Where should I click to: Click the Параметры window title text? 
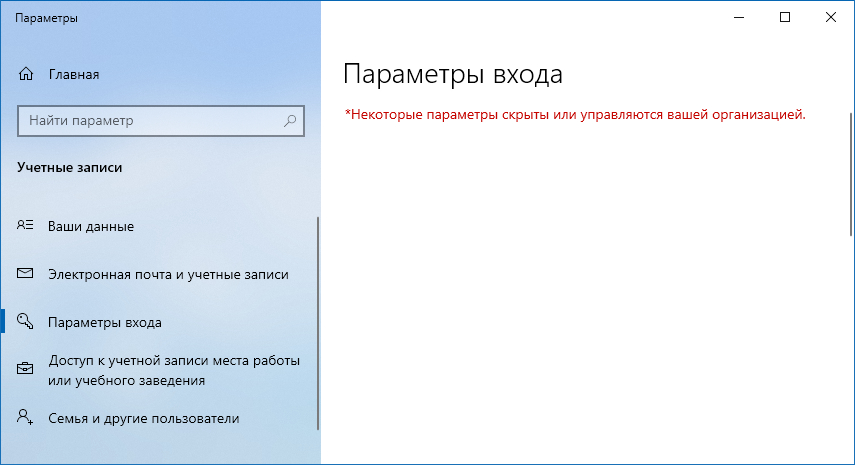tap(46, 18)
